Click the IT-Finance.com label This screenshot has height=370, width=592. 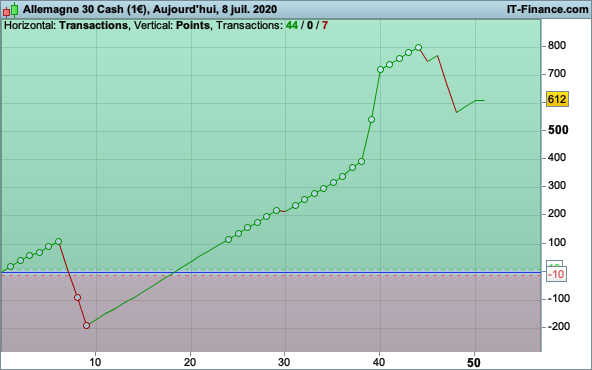tap(547, 9)
